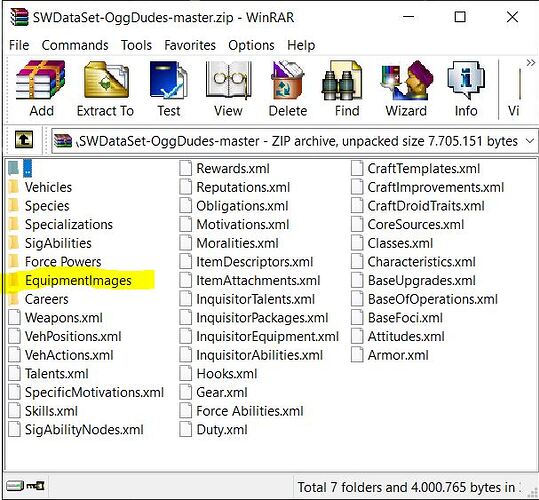539x500 pixels.
Task: Select Skills.xml file
Action: click(43, 411)
